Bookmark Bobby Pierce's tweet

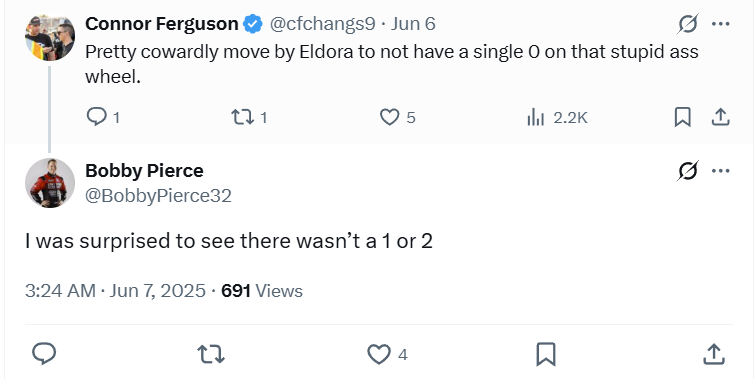pos(546,354)
